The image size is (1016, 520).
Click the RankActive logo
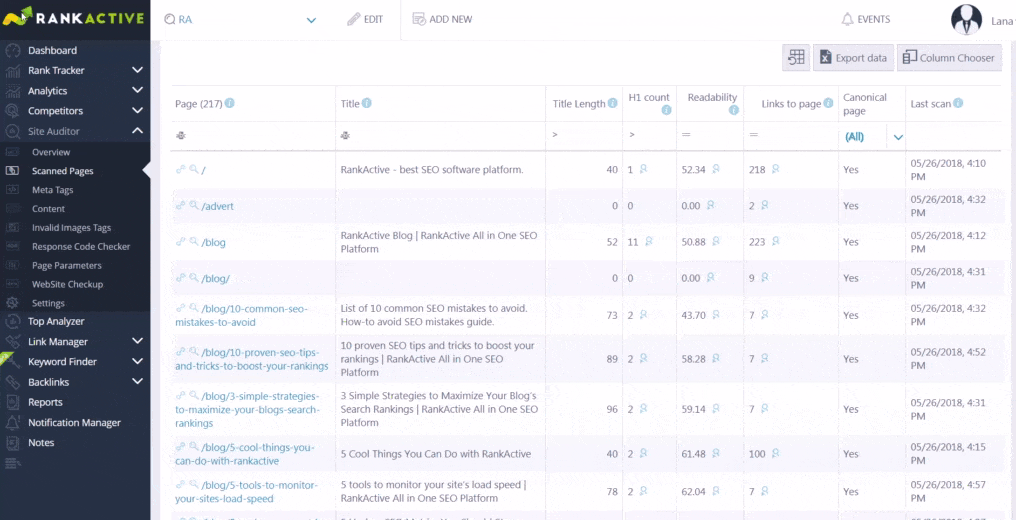point(73,17)
